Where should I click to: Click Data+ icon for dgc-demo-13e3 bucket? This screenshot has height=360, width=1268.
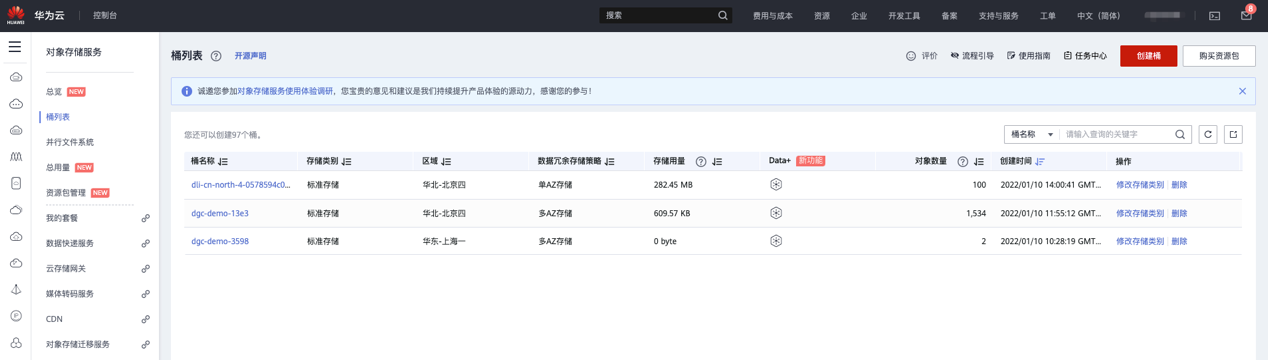click(x=776, y=213)
